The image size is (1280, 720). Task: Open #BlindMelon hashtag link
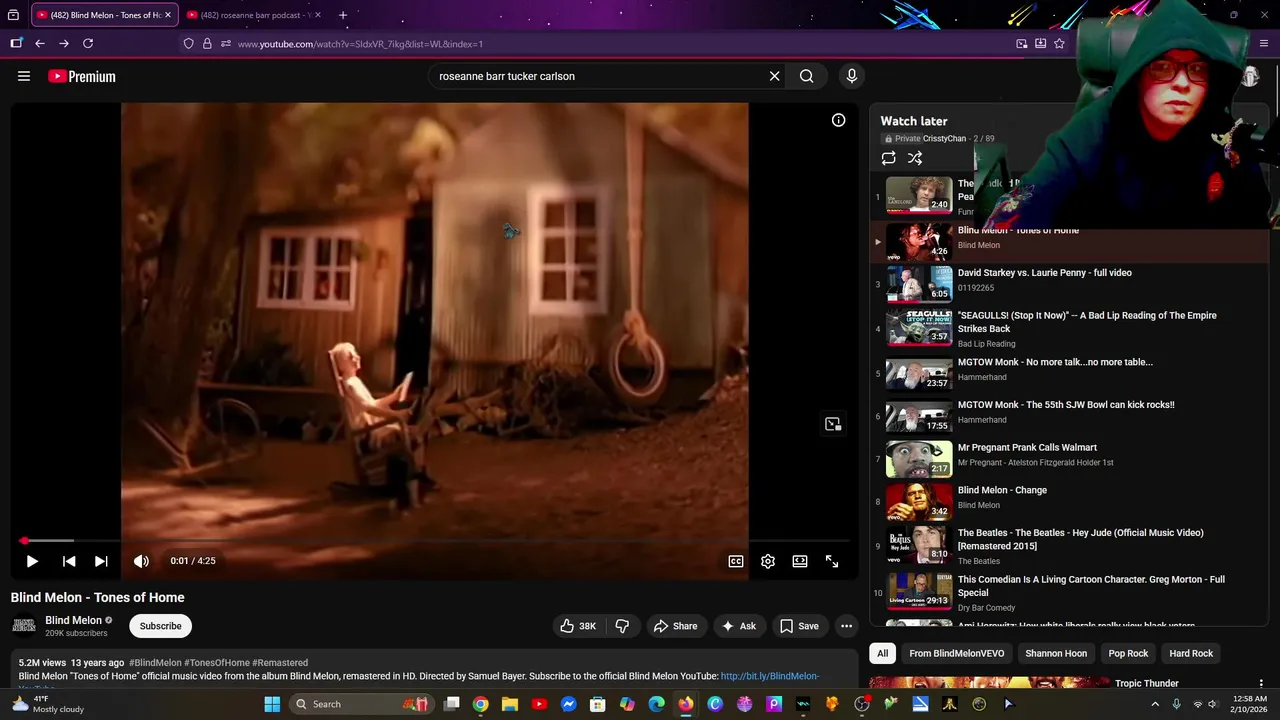(155, 663)
